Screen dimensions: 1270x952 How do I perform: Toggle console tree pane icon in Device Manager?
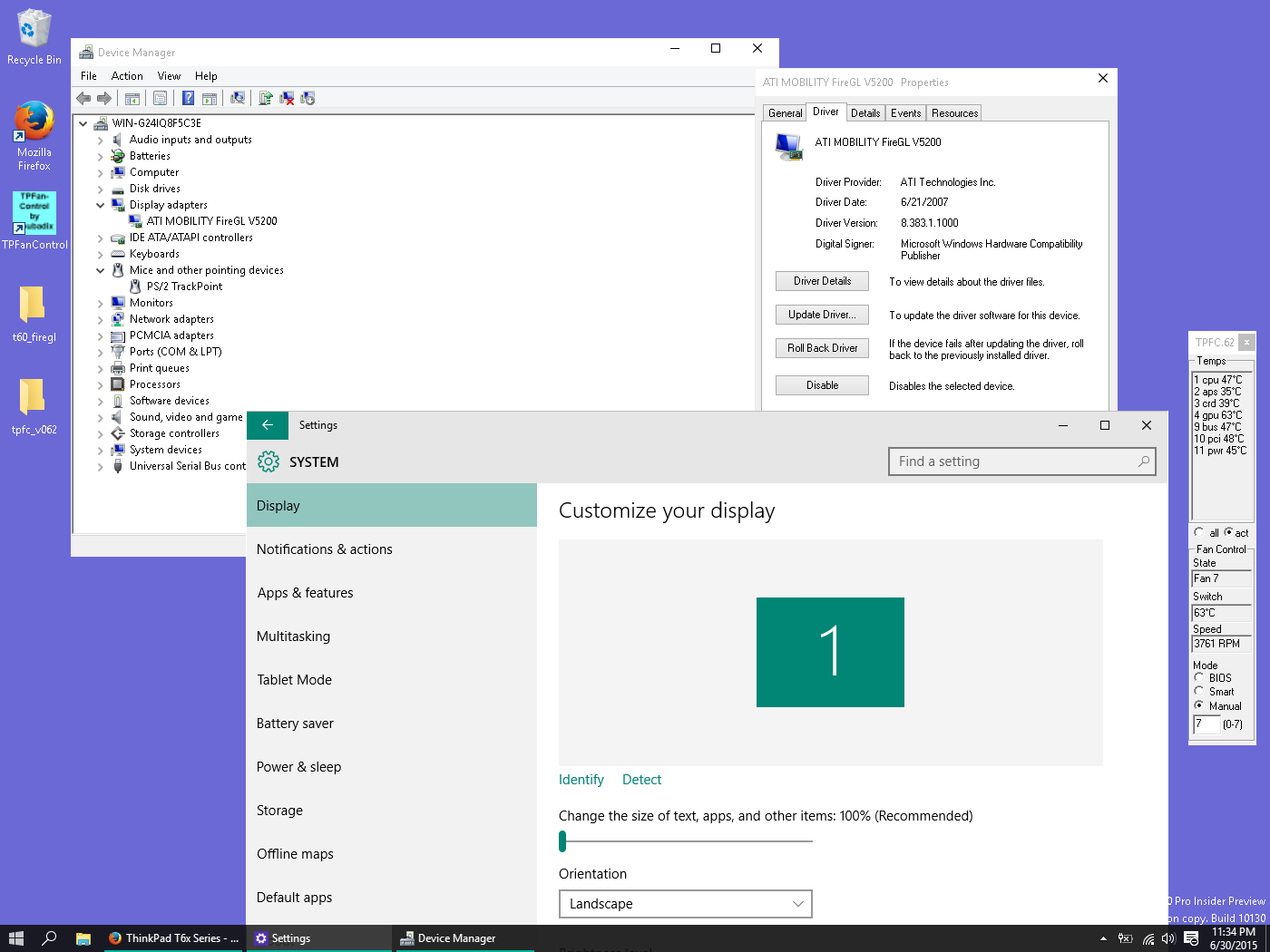[x=132, y=98]
